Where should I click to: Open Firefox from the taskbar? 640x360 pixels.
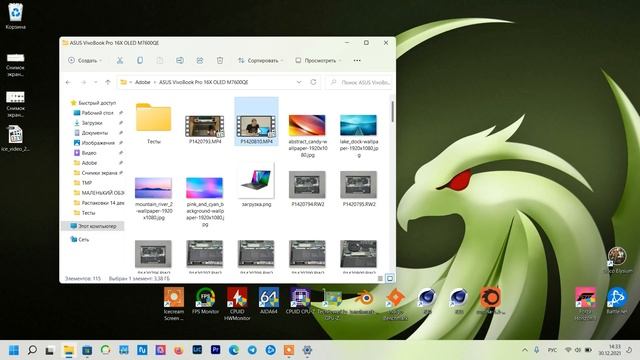click(179, 350)
